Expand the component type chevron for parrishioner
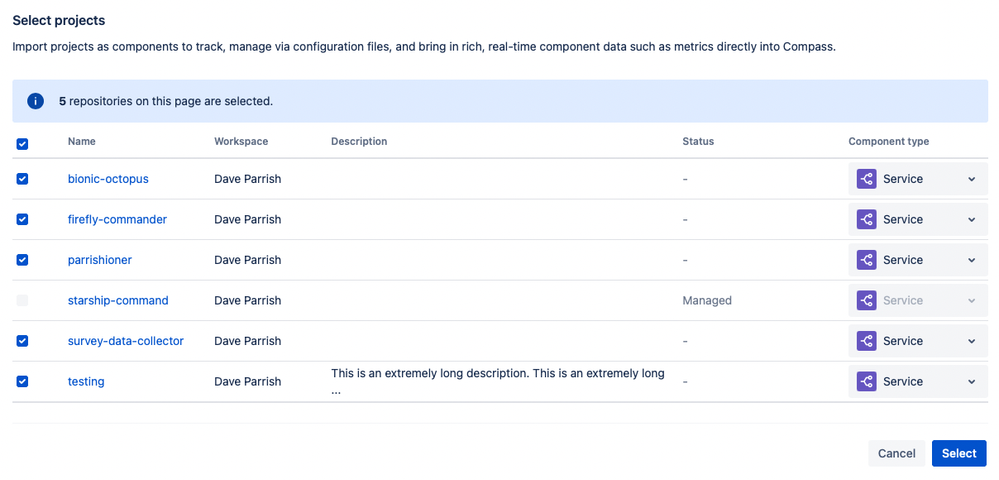Image resolution: width=999 pixels, height=480 pixels. [x=972, y=260]
